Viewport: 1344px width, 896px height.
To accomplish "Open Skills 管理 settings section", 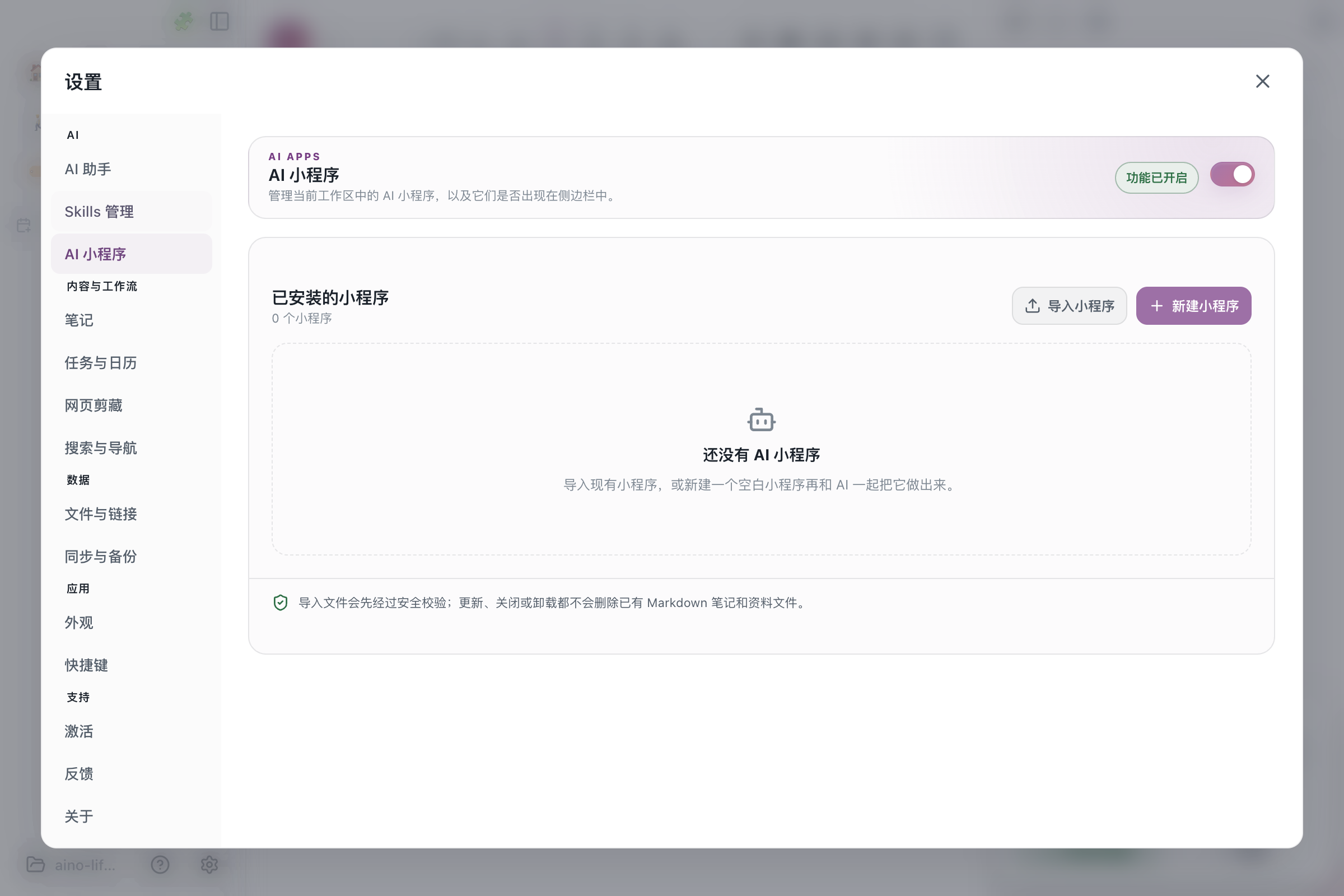I will 132,212.
